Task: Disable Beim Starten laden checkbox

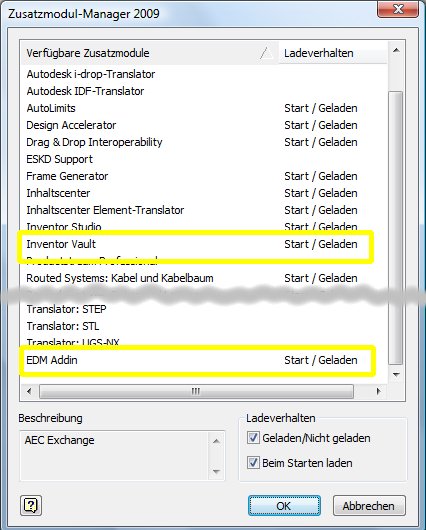Action: click(253, 462)
